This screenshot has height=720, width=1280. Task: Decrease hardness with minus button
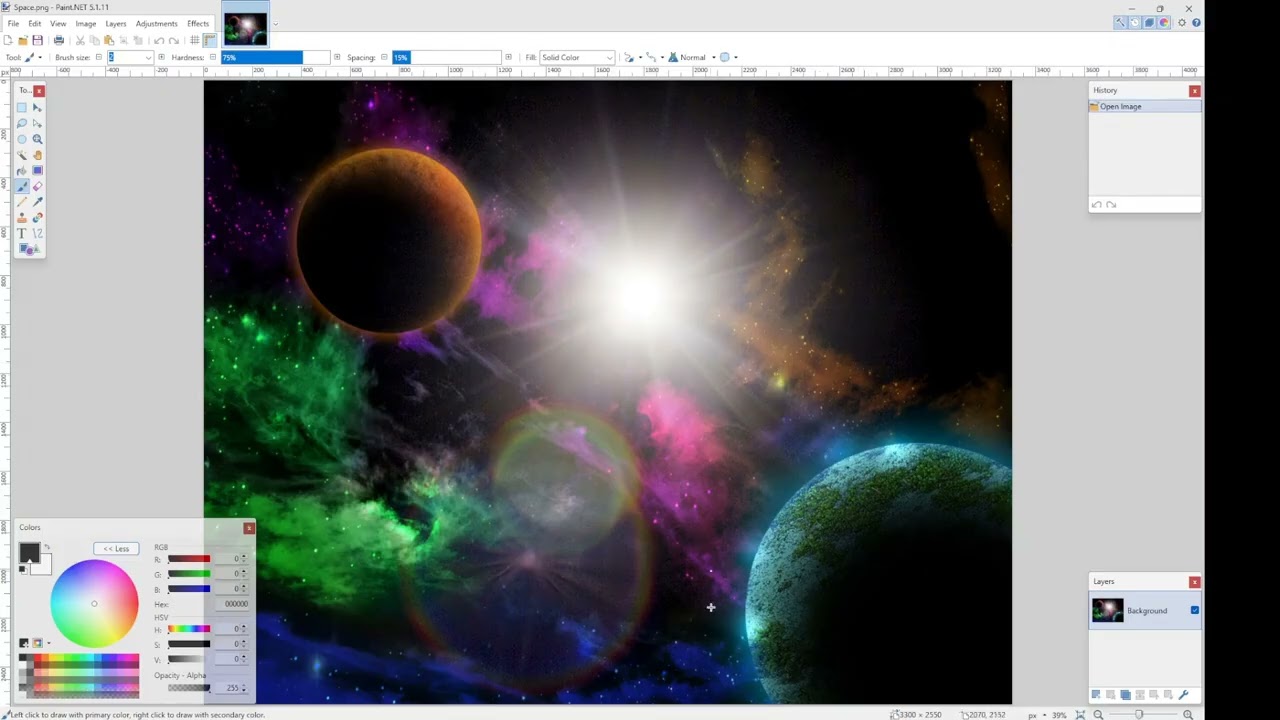point(212,57)
